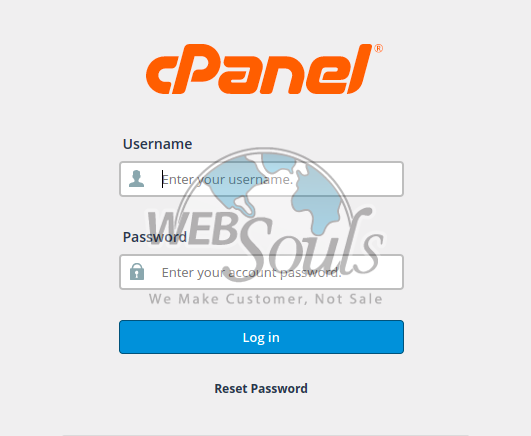Click the 'Enter your account password.' placeholder
This screenshot has height=436, width=531.
point(251,273)
